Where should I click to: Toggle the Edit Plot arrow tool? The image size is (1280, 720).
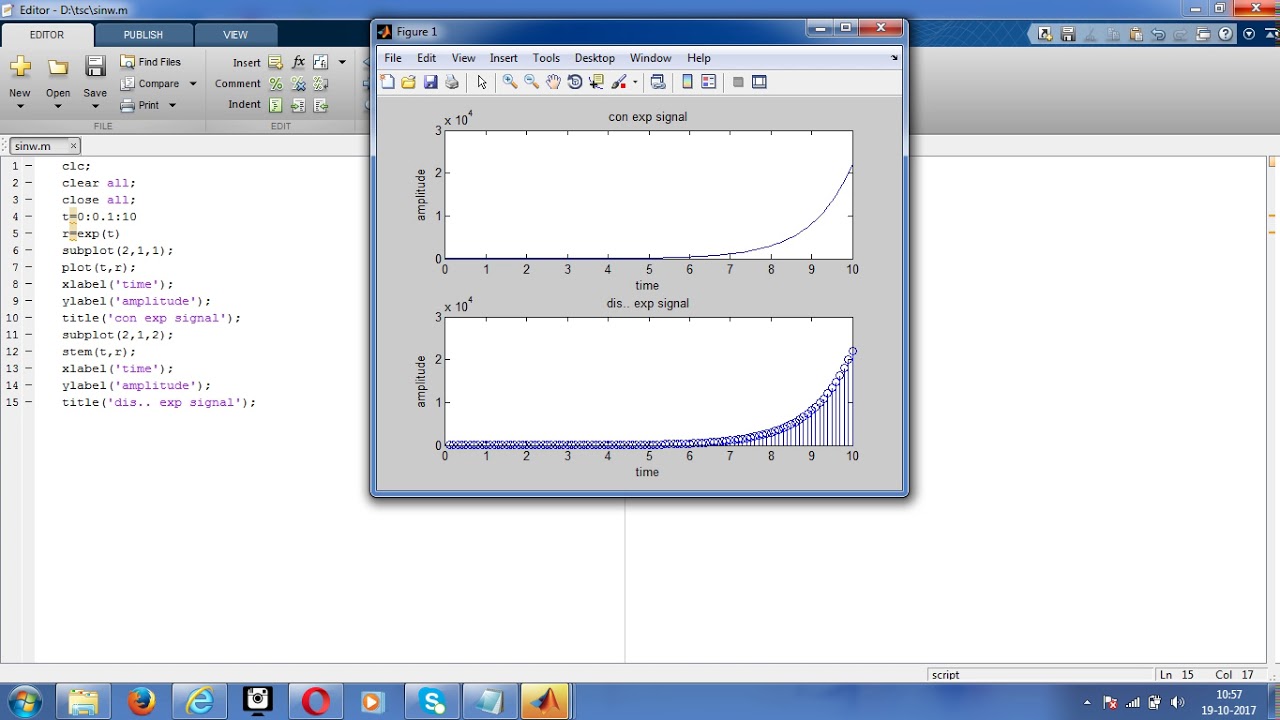click(x=481, y=82)
